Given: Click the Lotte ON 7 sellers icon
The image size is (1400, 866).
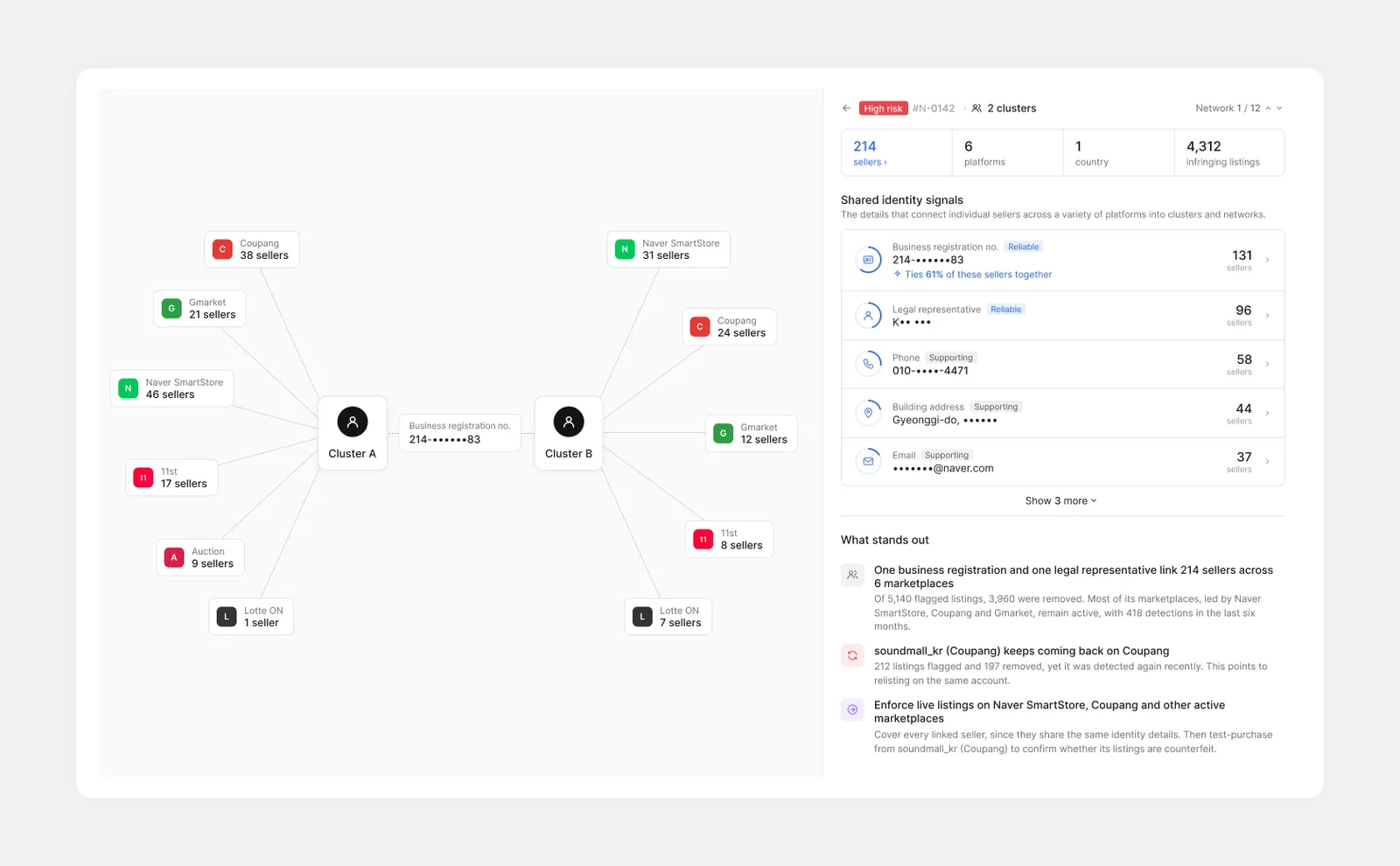Looking at the screenshot, I should click(642, 617).
